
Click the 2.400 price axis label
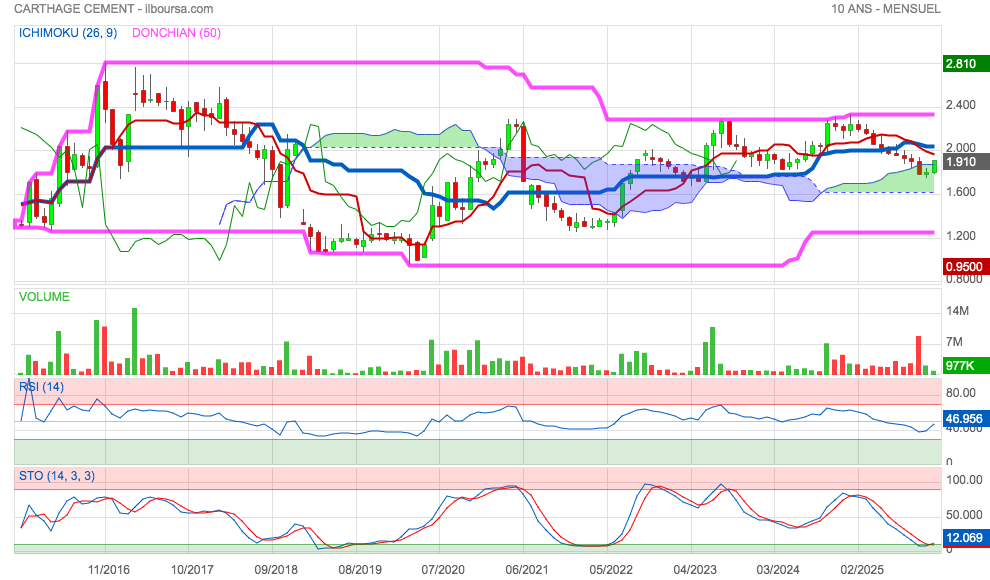pyautogui.click(x=961, y=106)
